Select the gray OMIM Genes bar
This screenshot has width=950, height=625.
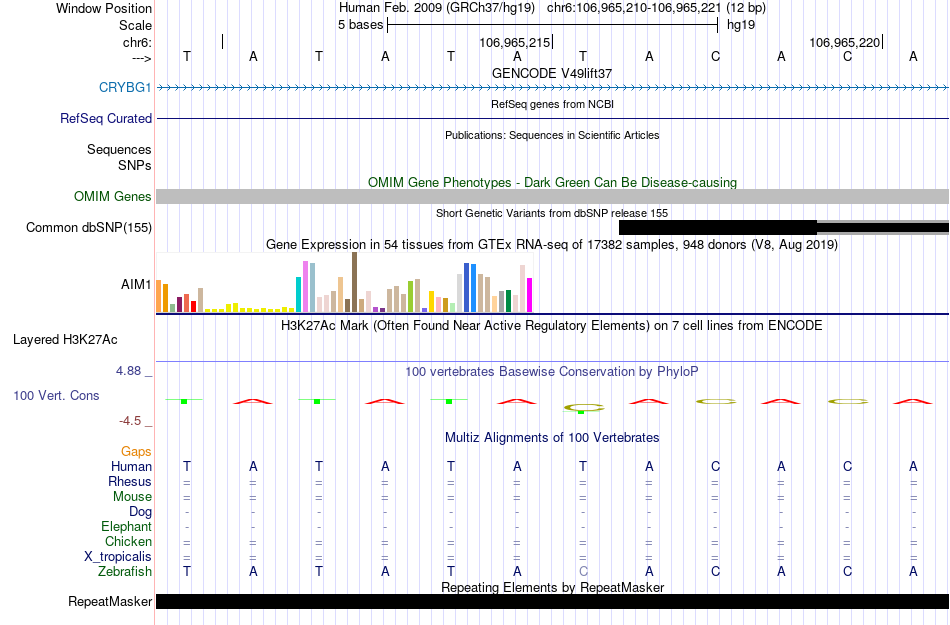(x=553, y=196)
